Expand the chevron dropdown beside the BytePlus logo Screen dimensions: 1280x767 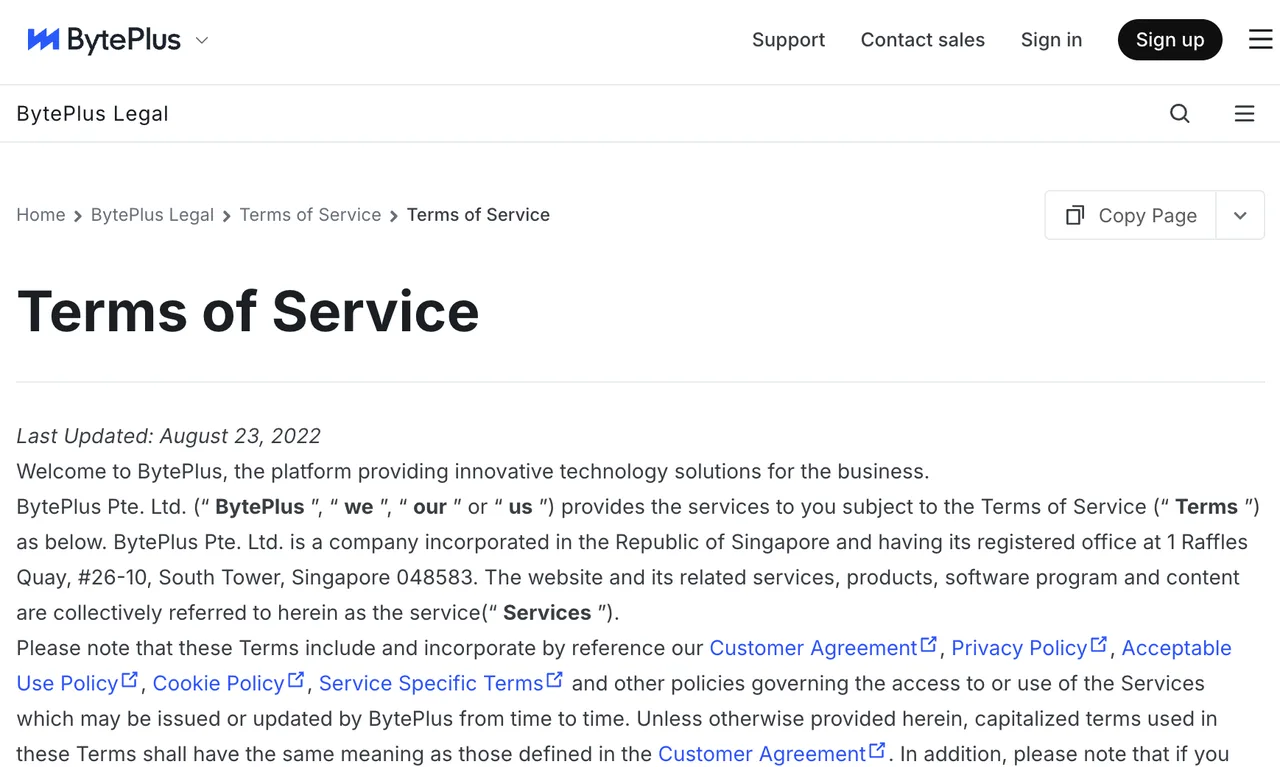[x=202, y=40]
